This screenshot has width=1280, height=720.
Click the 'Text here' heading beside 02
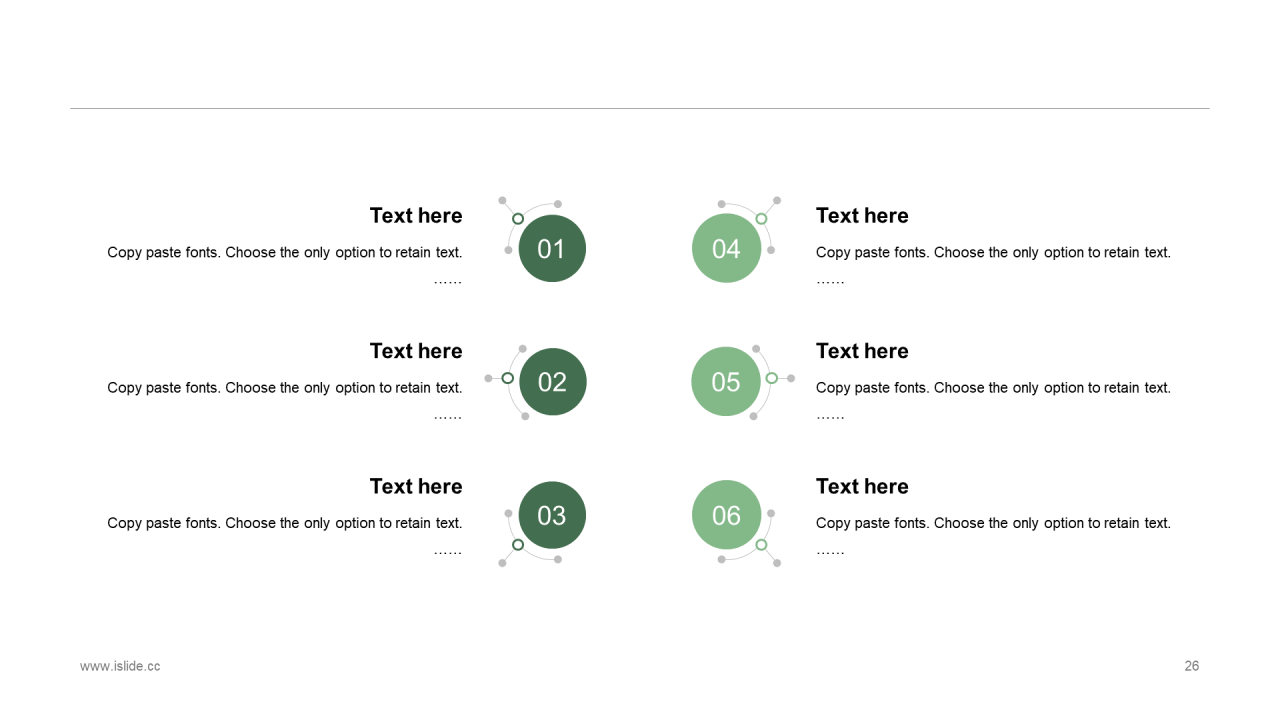coord(416,351)
